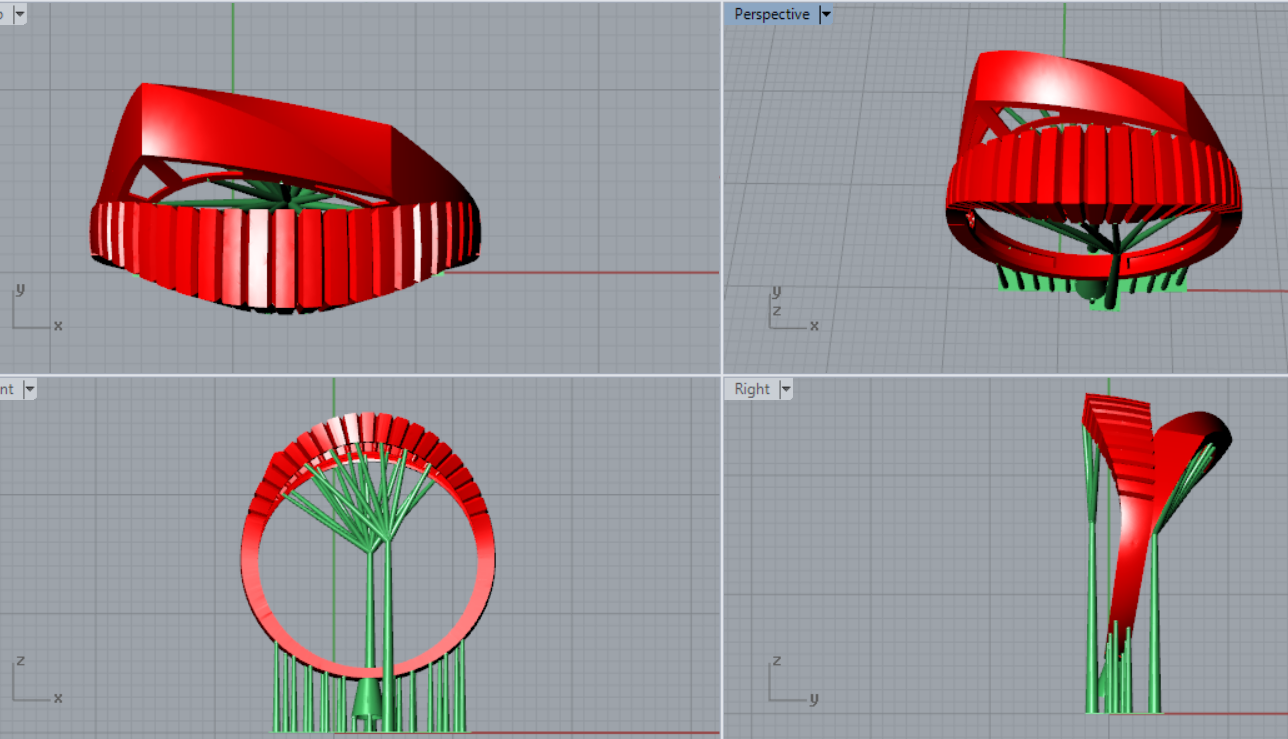This screenshot has width=1288, height=739.
Task: Click the partially visible Front viewport title
Action: [x=9, y=389]
